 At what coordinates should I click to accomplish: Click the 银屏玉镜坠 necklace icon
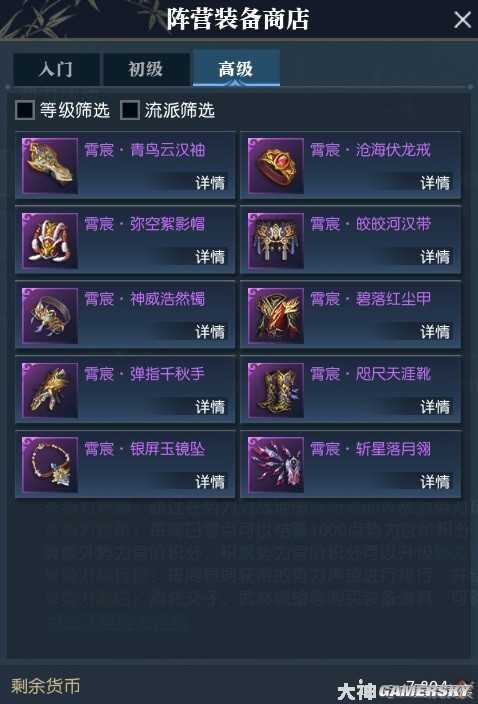[x=50, y=465]
